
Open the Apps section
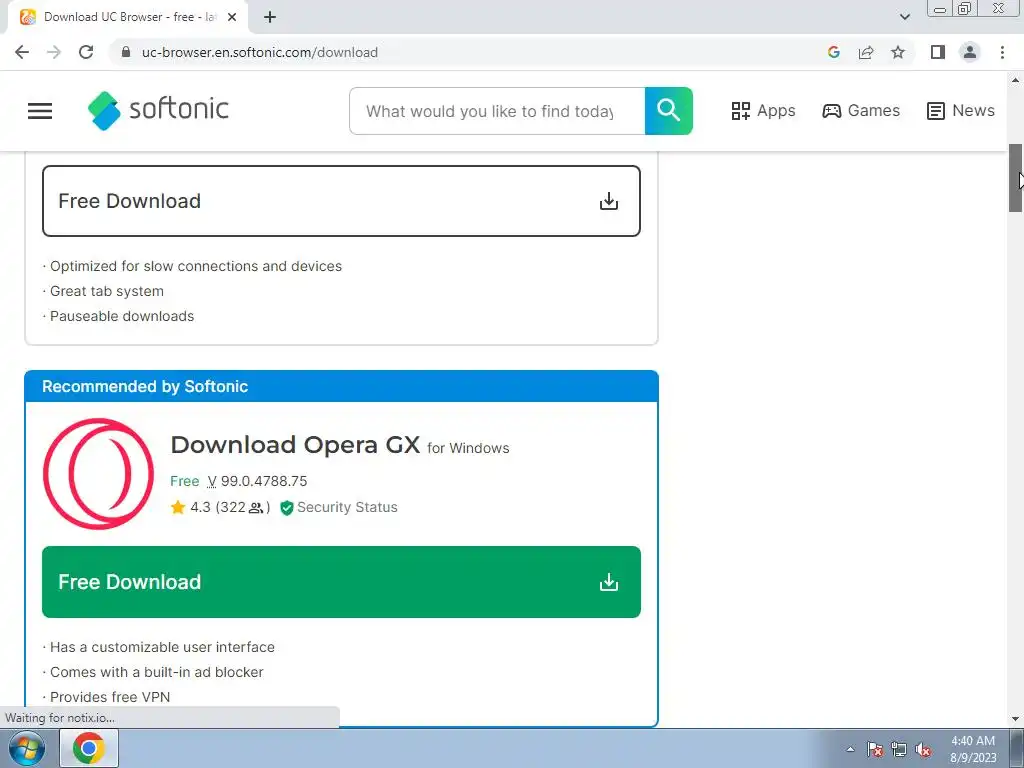[763, 111]
